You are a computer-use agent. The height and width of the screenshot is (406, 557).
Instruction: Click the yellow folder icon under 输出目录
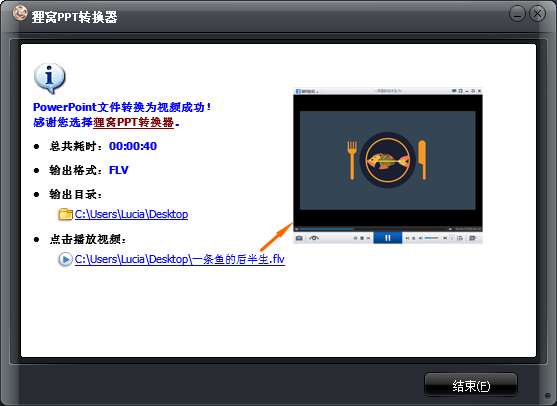click(65, 214)
